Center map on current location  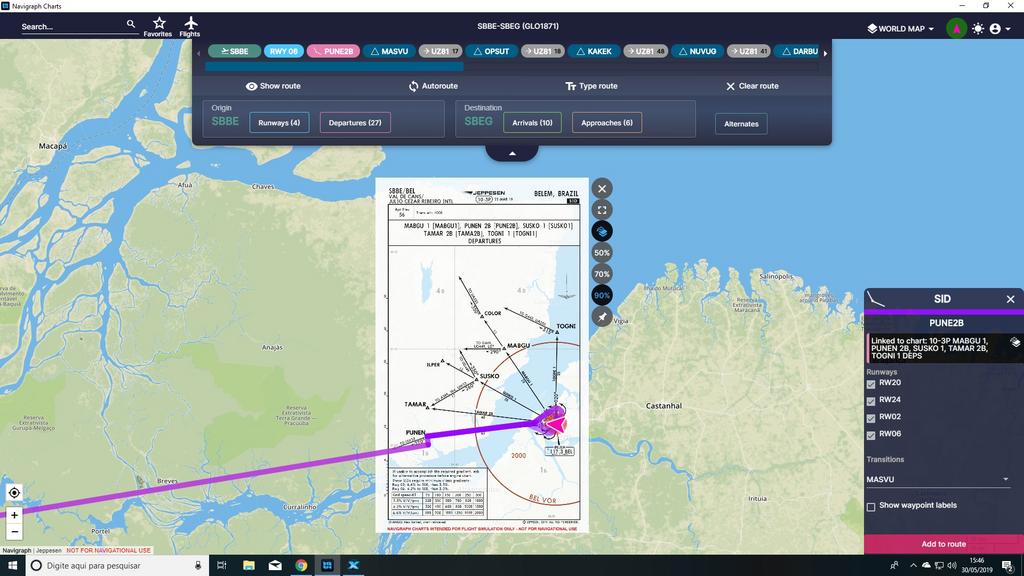coord(14,493)
